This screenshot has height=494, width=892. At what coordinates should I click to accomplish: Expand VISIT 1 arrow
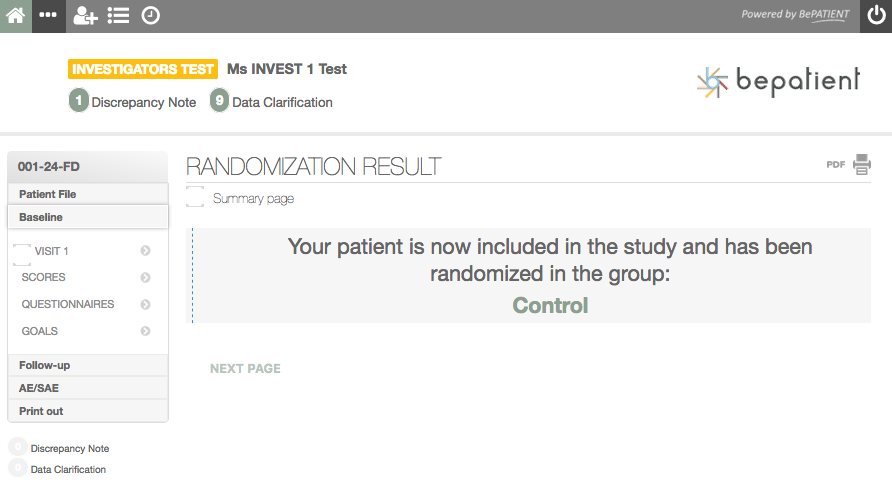pyautogui.click(x=145, y=251)
